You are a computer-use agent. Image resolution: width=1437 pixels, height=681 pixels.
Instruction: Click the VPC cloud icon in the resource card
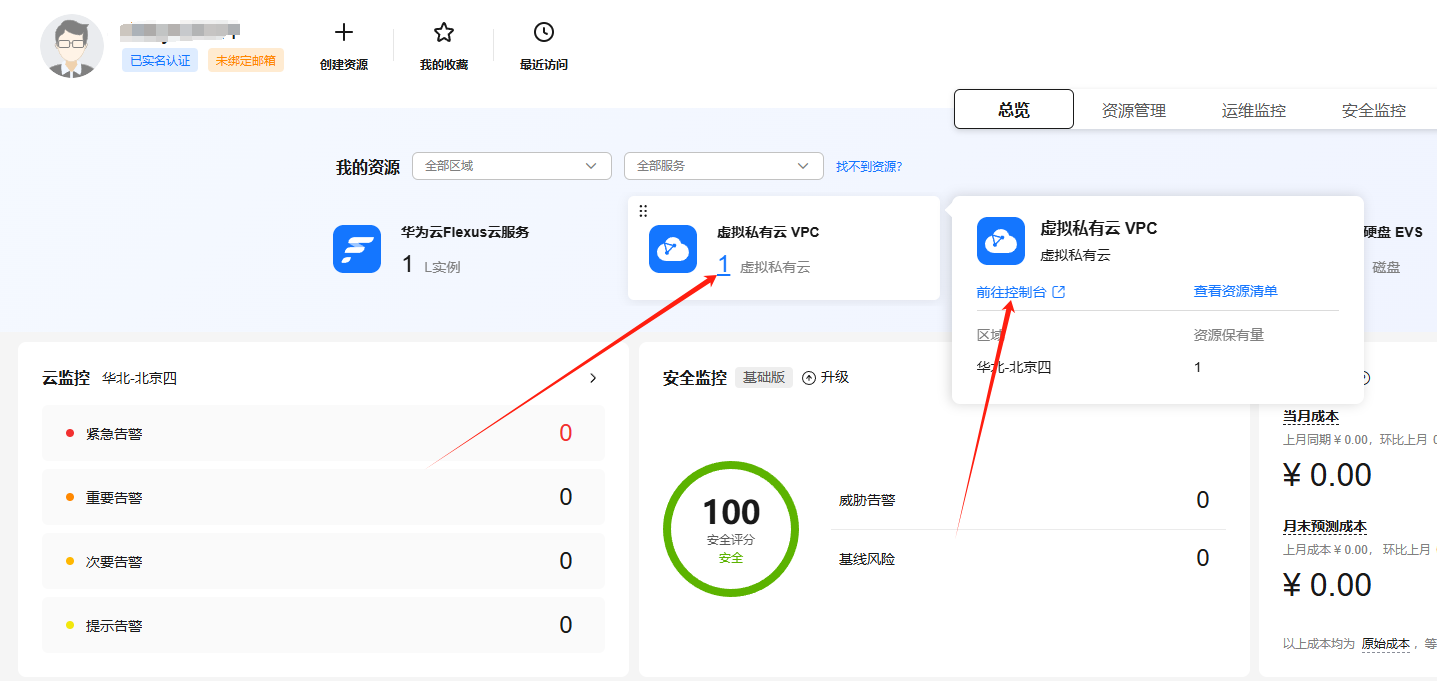pyautogui.click(x=673, y=249)
